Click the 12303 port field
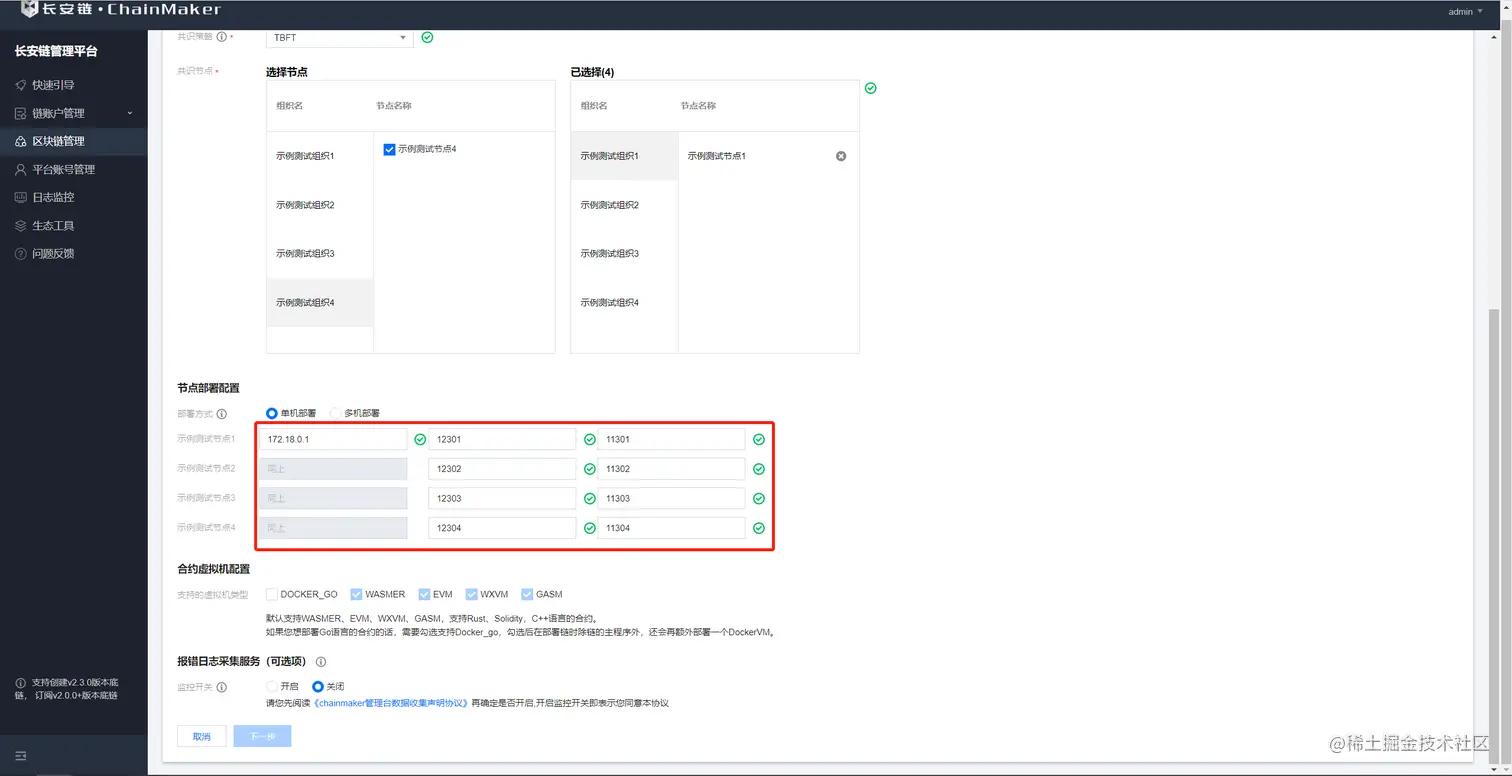The width and height of the screenshot is (1512, 776). coord(502,498)
